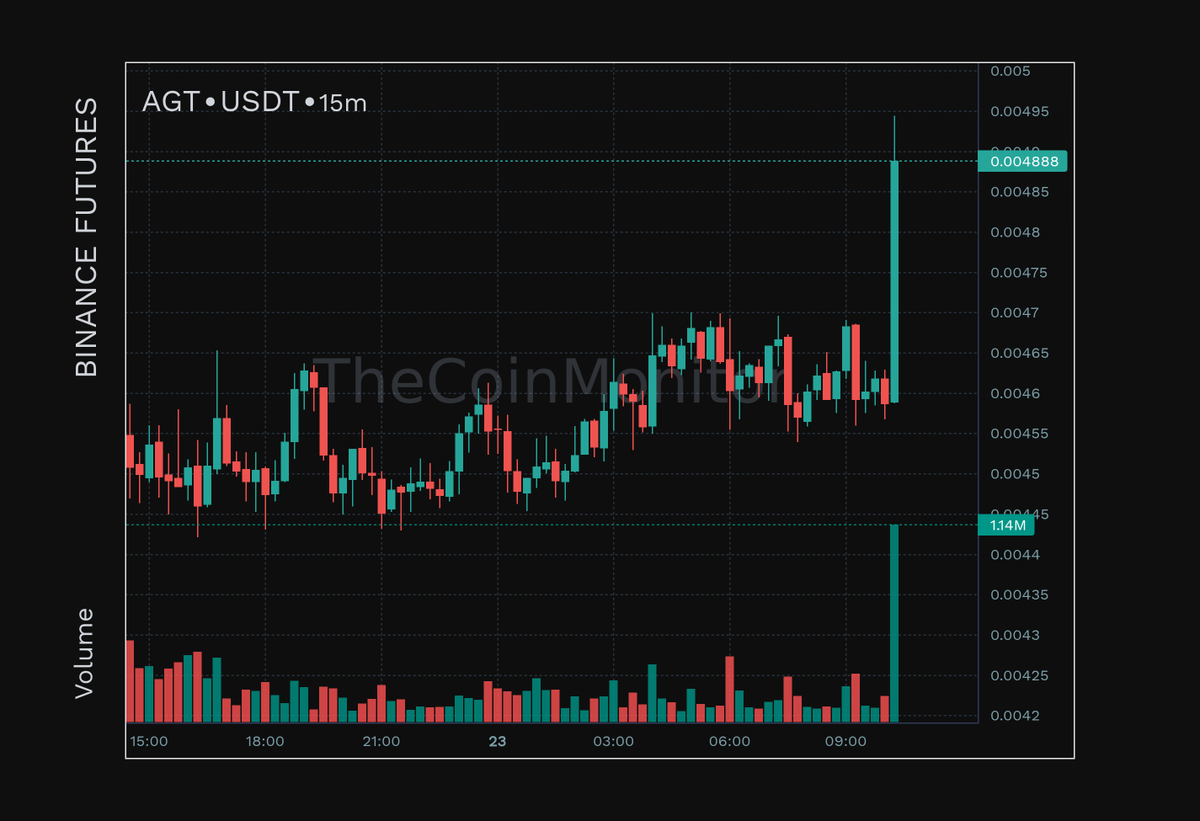Click the current price tag 0.004888
Image resolution: width=1200 pixels, height=821 pixels.
1023,161
